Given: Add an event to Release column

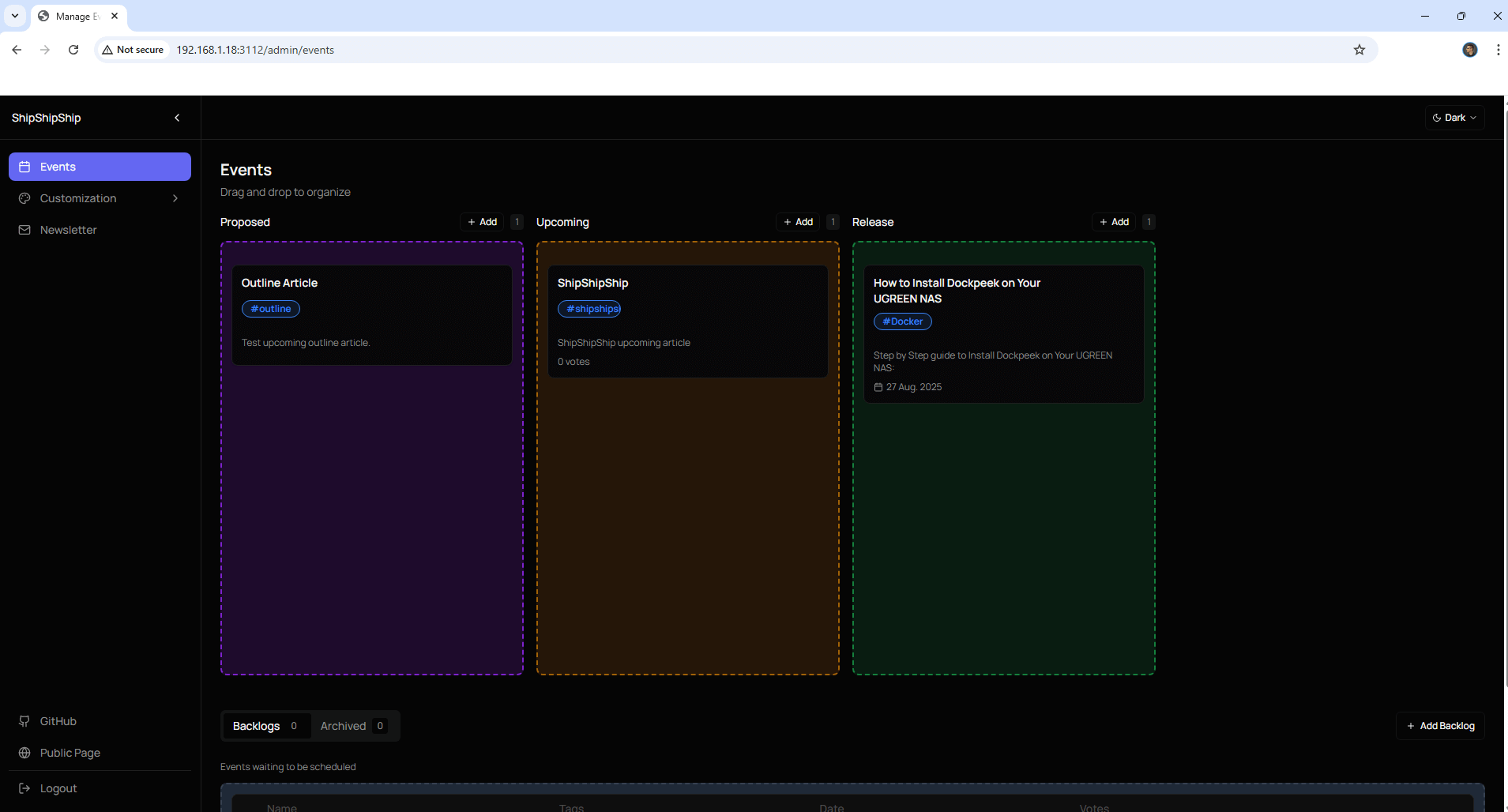Looking at the screenshot, I should pyautogui.click(x=1114, y=222).
